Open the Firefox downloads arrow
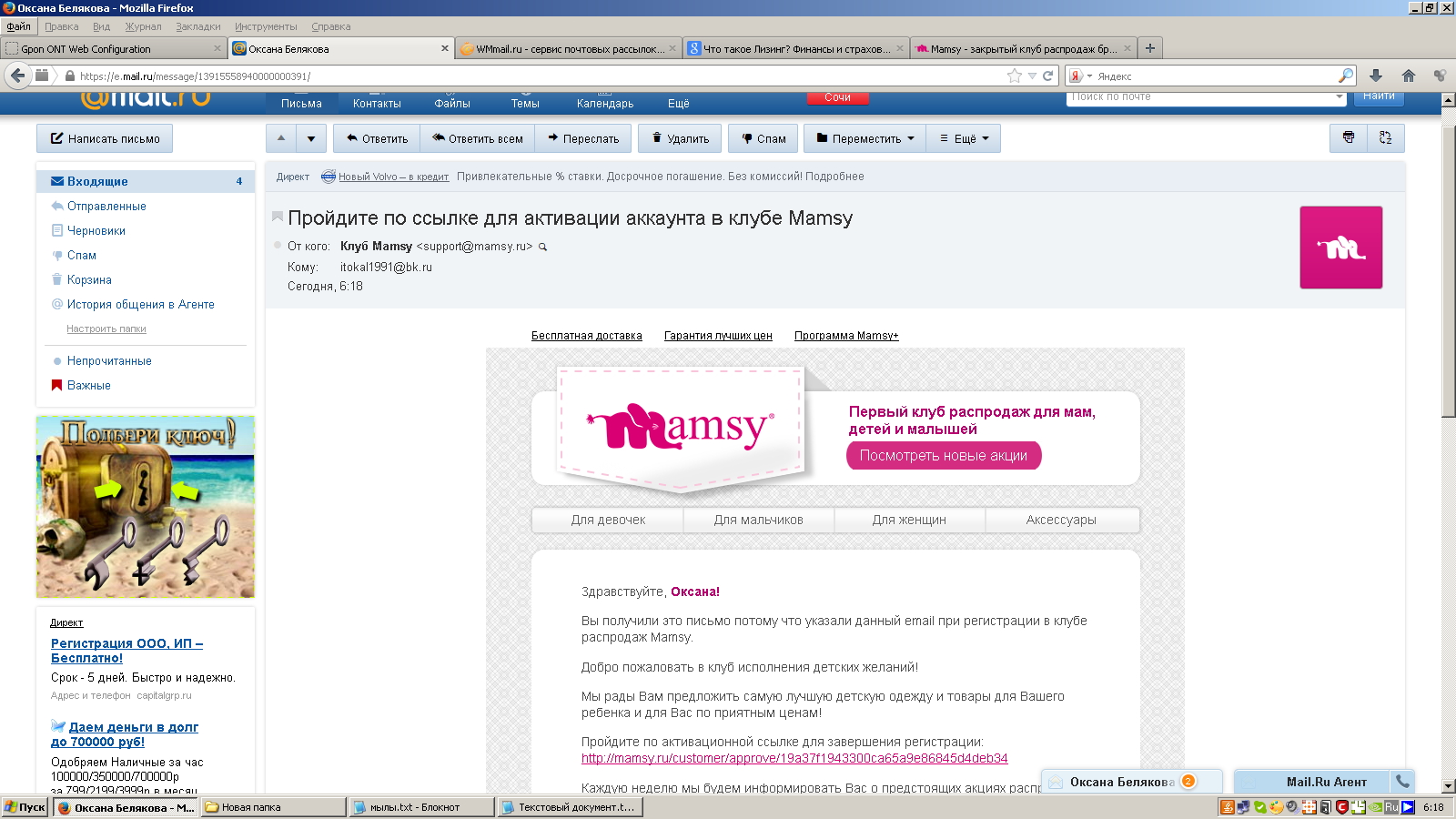The image size is (1456, 819). coord(1376,76)
